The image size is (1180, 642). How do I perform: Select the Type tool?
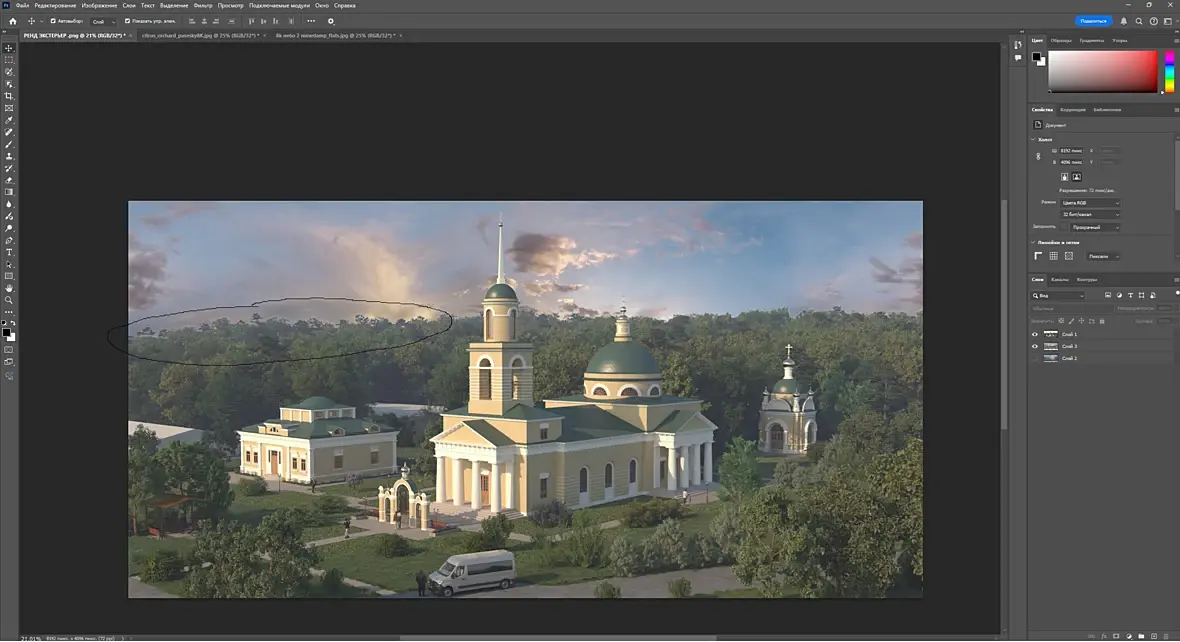coord(9,252)
